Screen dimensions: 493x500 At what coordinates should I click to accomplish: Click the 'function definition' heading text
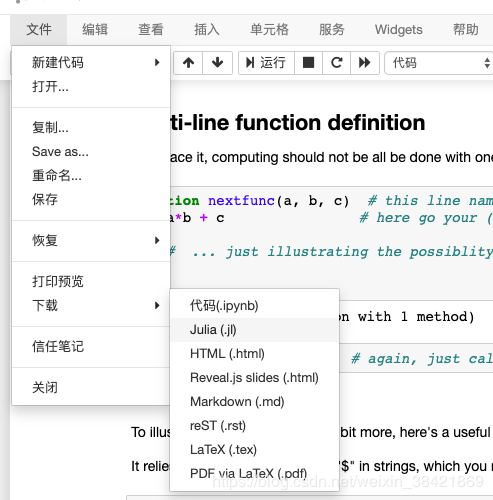(x=330, y=123)
